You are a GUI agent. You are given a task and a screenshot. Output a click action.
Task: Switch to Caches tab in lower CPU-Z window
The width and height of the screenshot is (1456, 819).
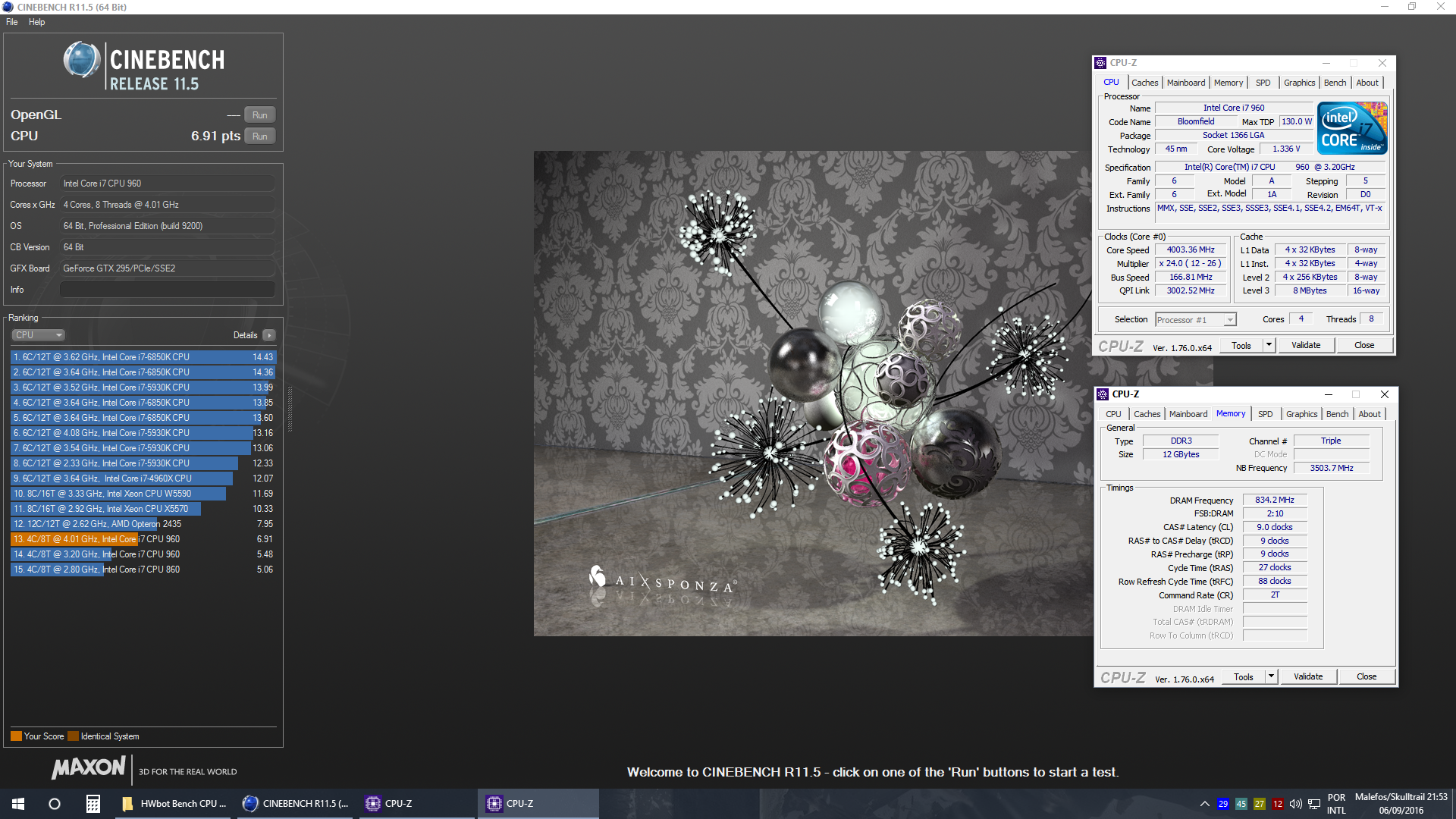[x=1147, y=414]
